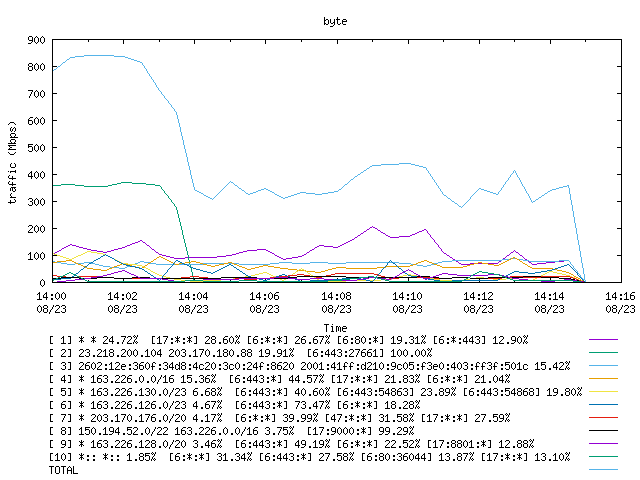Click TOTAL line spike near 14:13

[x=515, y=171]
